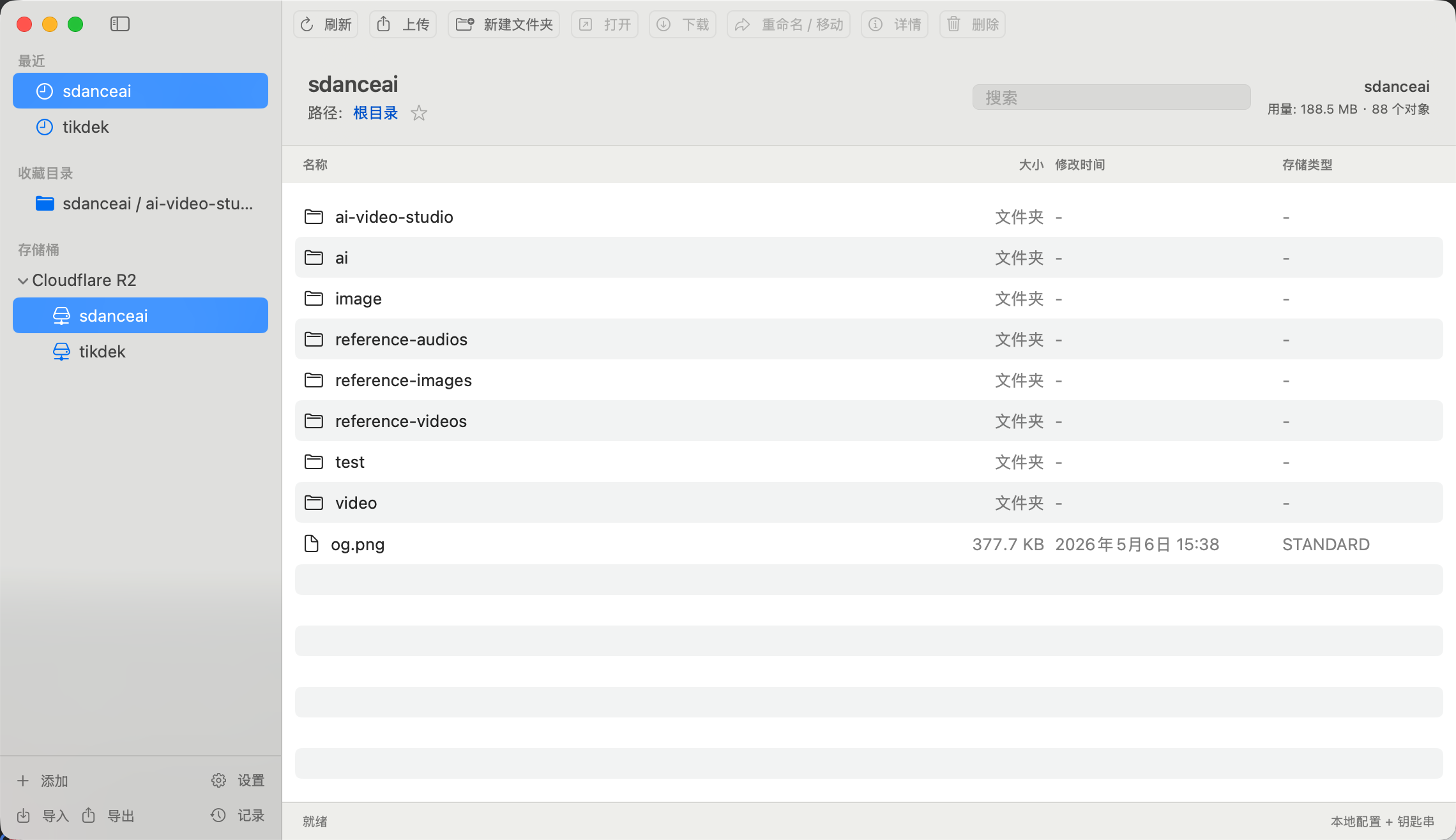
Task: Click the Rename/Move (重命名 / 移动) button
Action: tap(789, 24)
